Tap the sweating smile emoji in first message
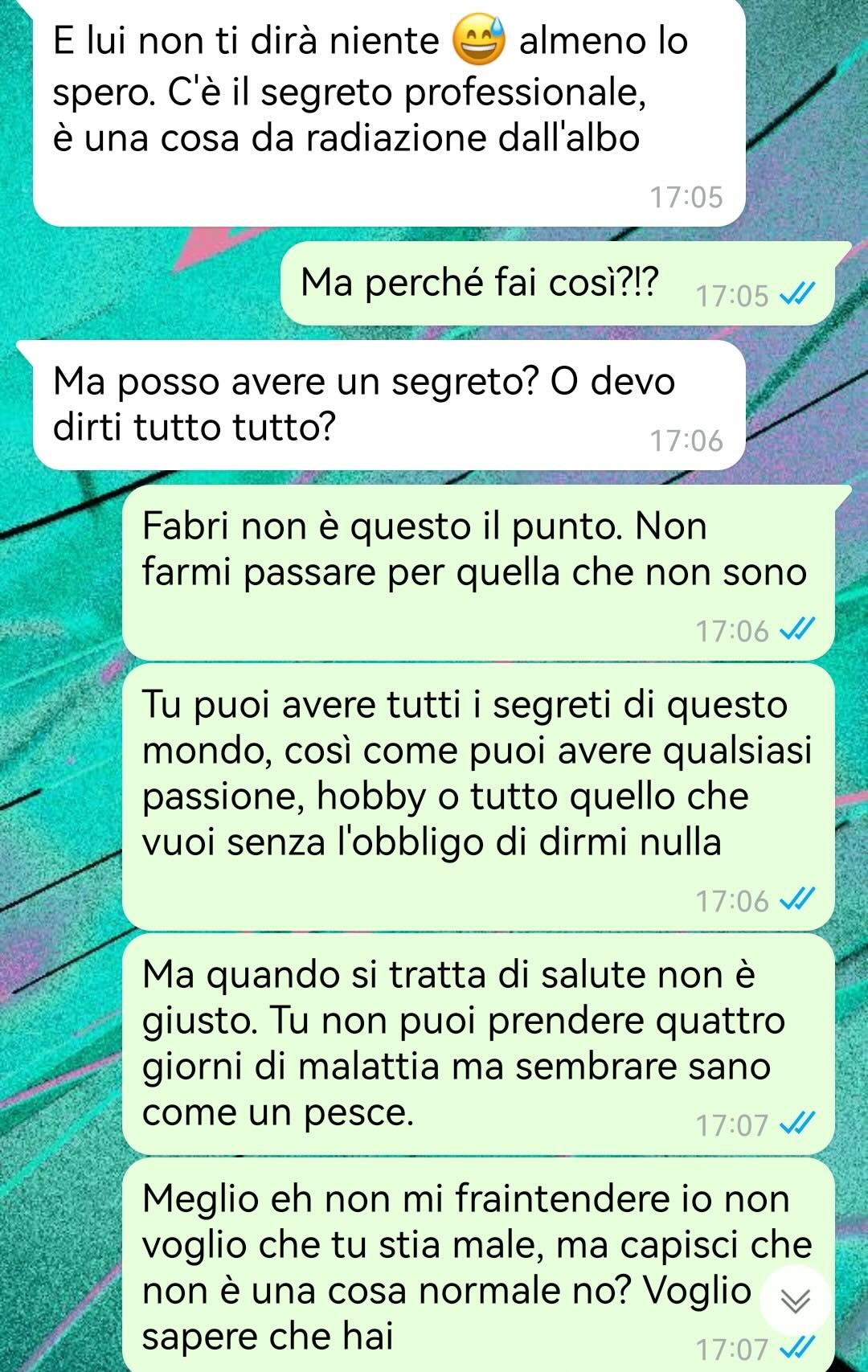868x1372 pixels. coord(479,40)
